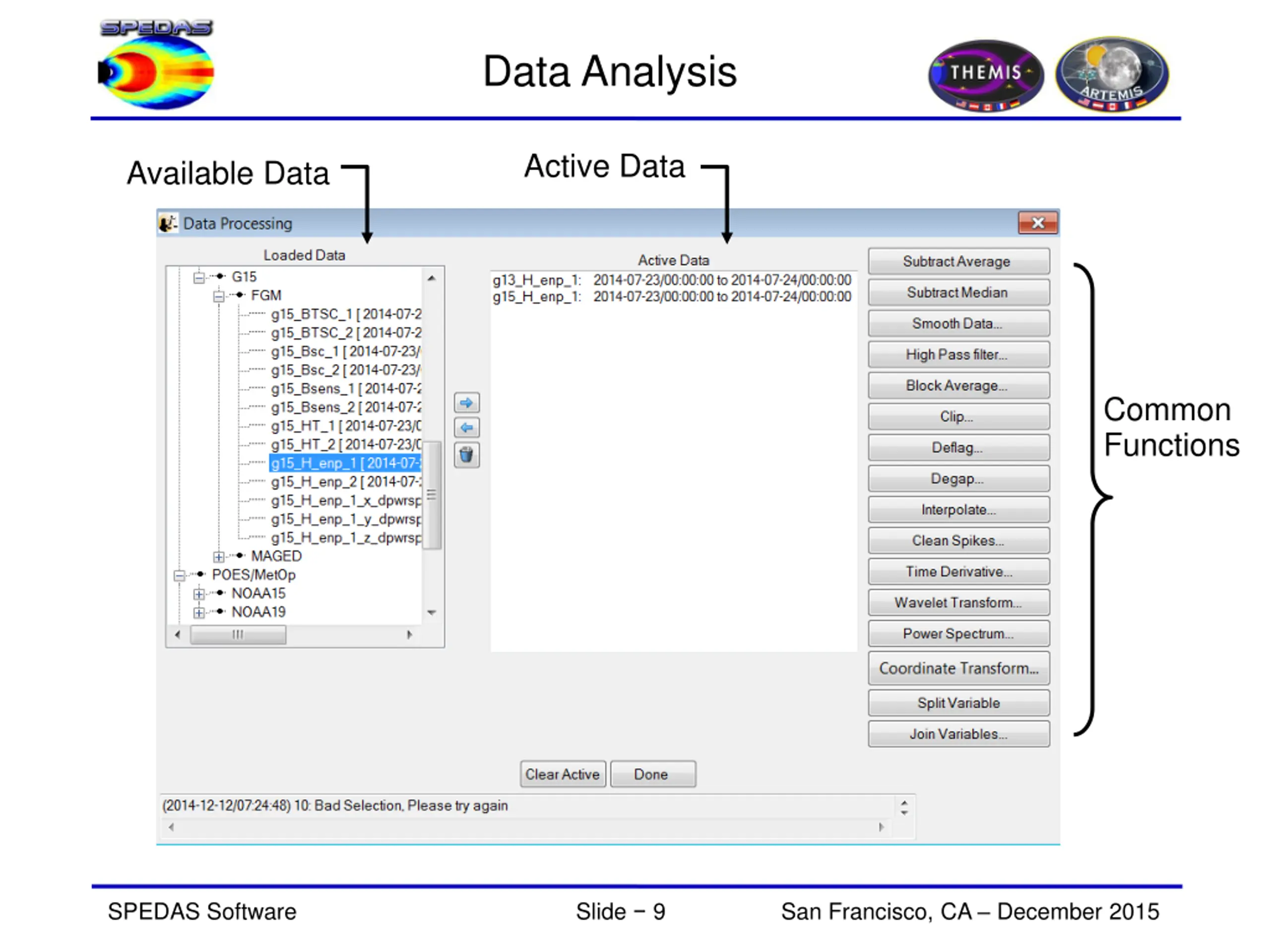Close the Data Processing window
The width and height of the screenshot is (1270, 952).
pyautogui.click(x=1037, y=223)
